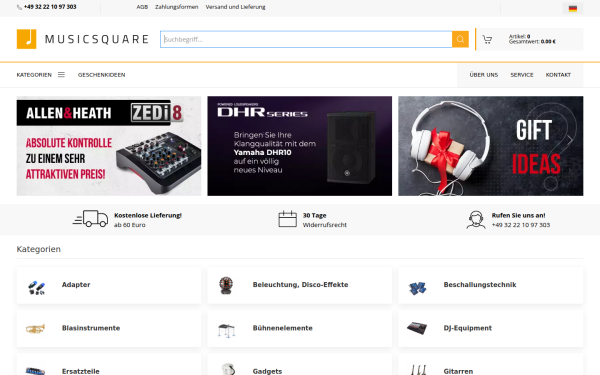The height and width of the screenshot is (375, 600).
Task: Click the disco ball Beleuchtung icon
Action: click(x=226, y=285)
